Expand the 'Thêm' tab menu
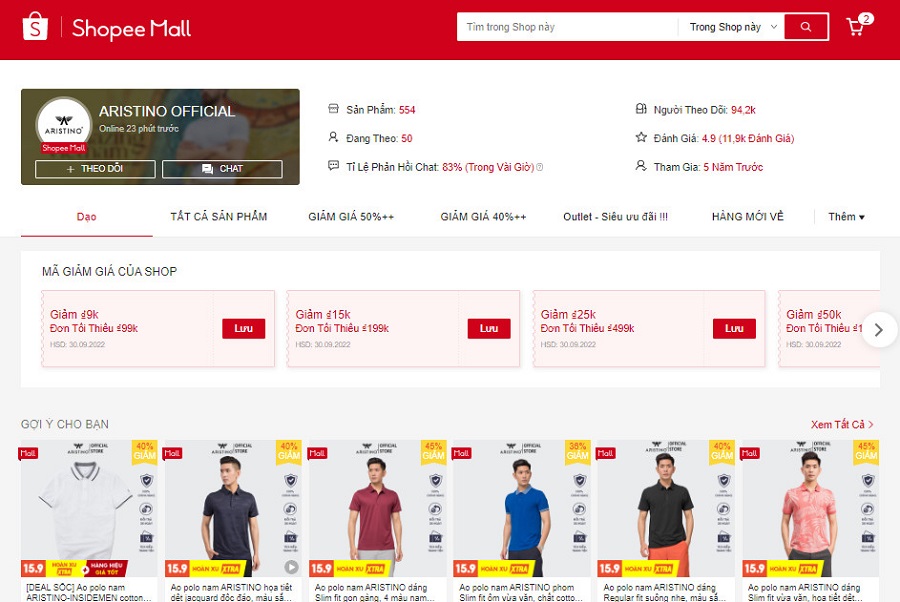 846,217
